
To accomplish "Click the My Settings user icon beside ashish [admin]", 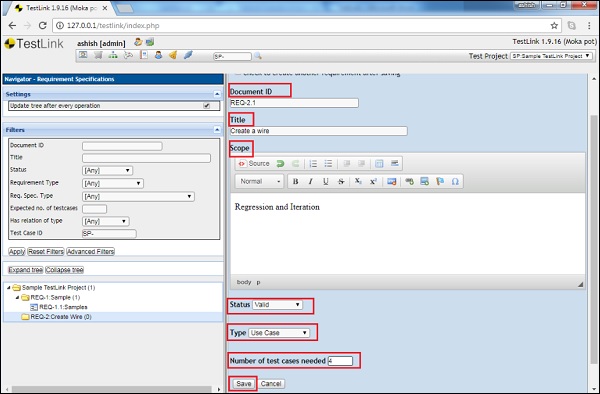I will tap(138, 42).
